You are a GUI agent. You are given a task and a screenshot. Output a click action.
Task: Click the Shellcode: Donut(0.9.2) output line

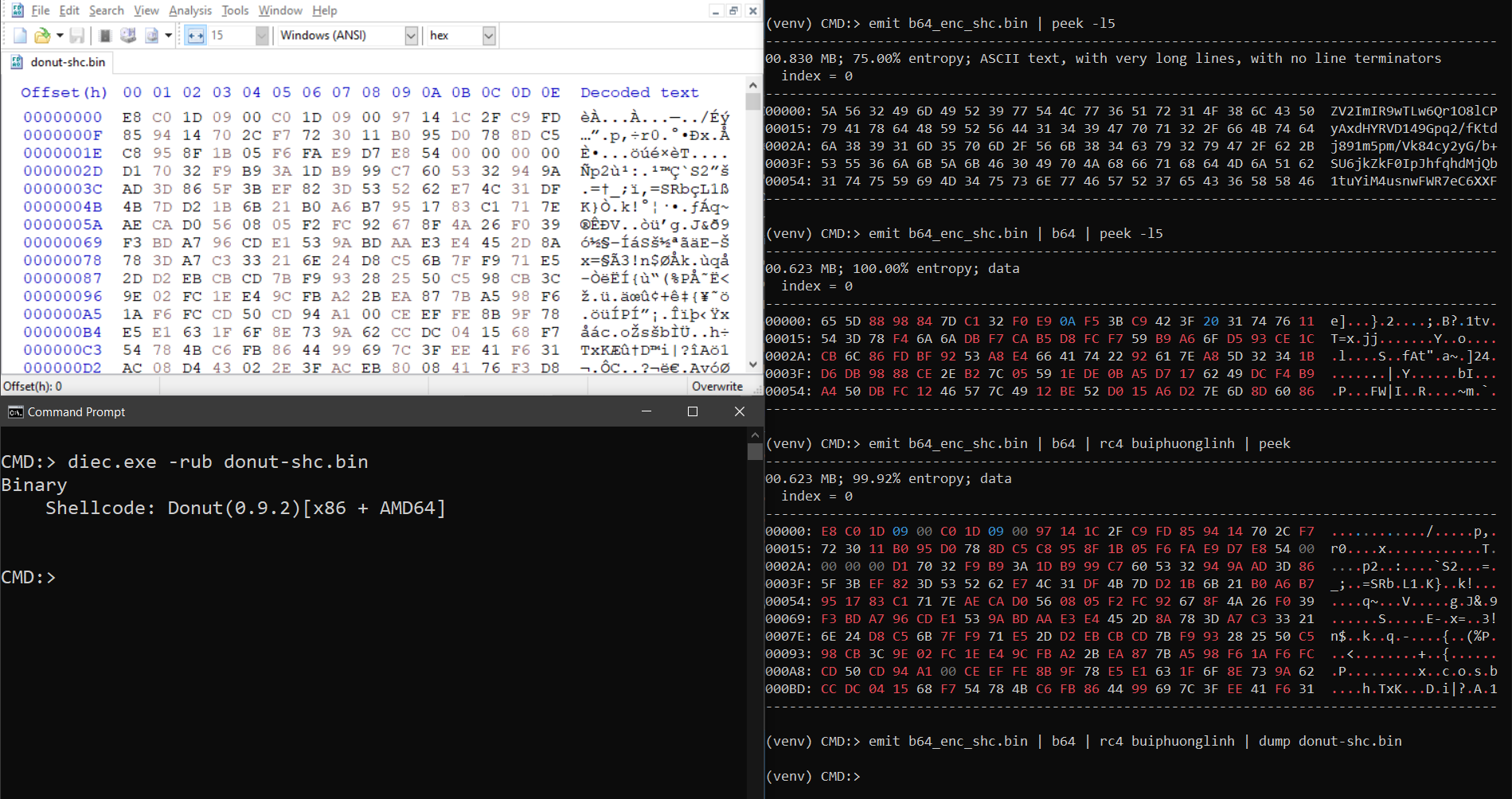[245, 508]
